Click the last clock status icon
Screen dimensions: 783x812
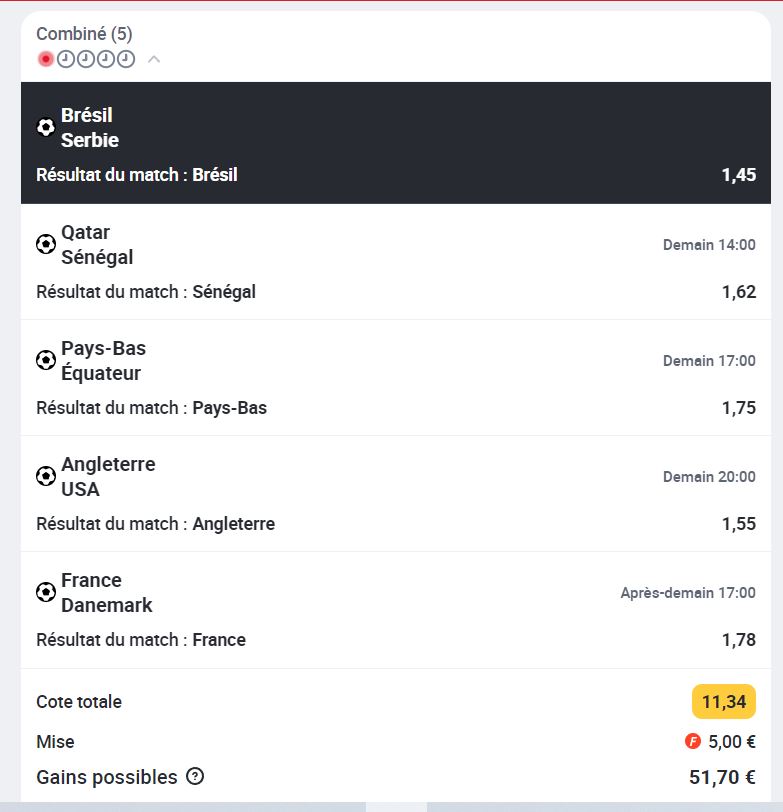click(x=126, y=59)
